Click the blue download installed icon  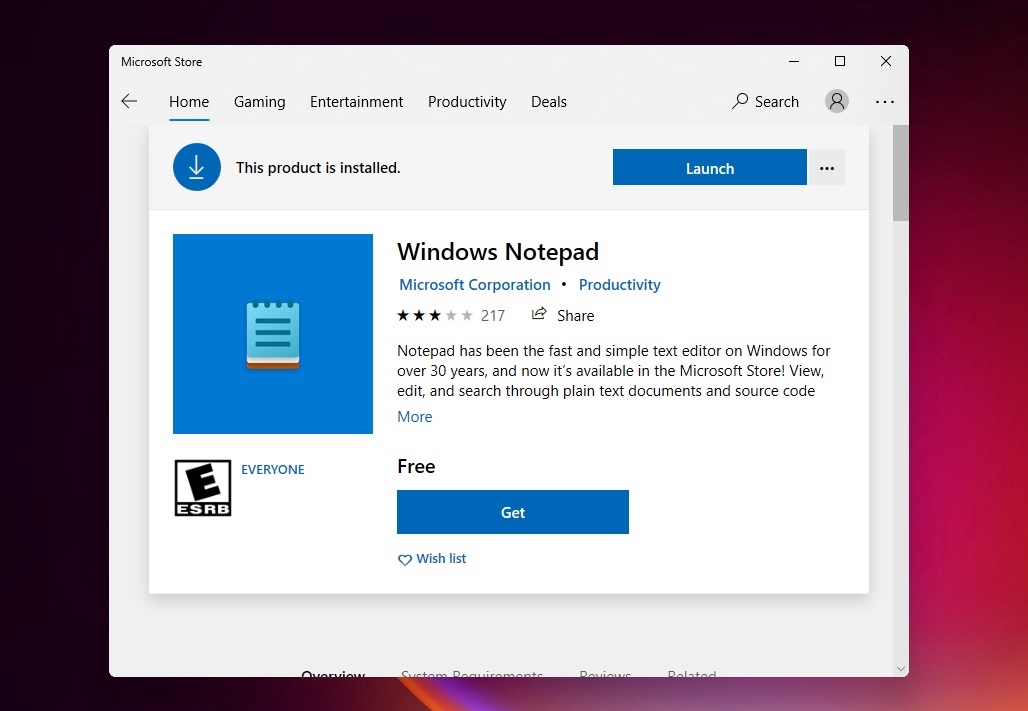(x=196, y=167)
